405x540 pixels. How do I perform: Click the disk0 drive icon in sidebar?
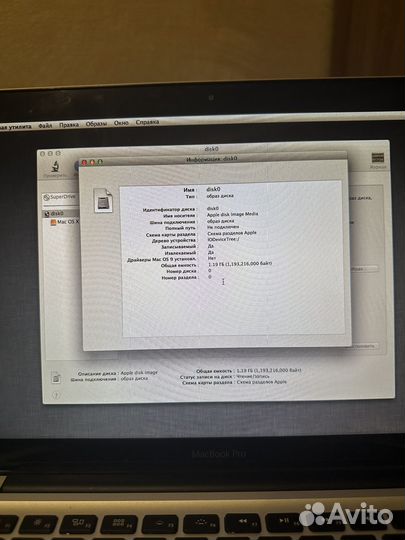click(x=47, y=214)
